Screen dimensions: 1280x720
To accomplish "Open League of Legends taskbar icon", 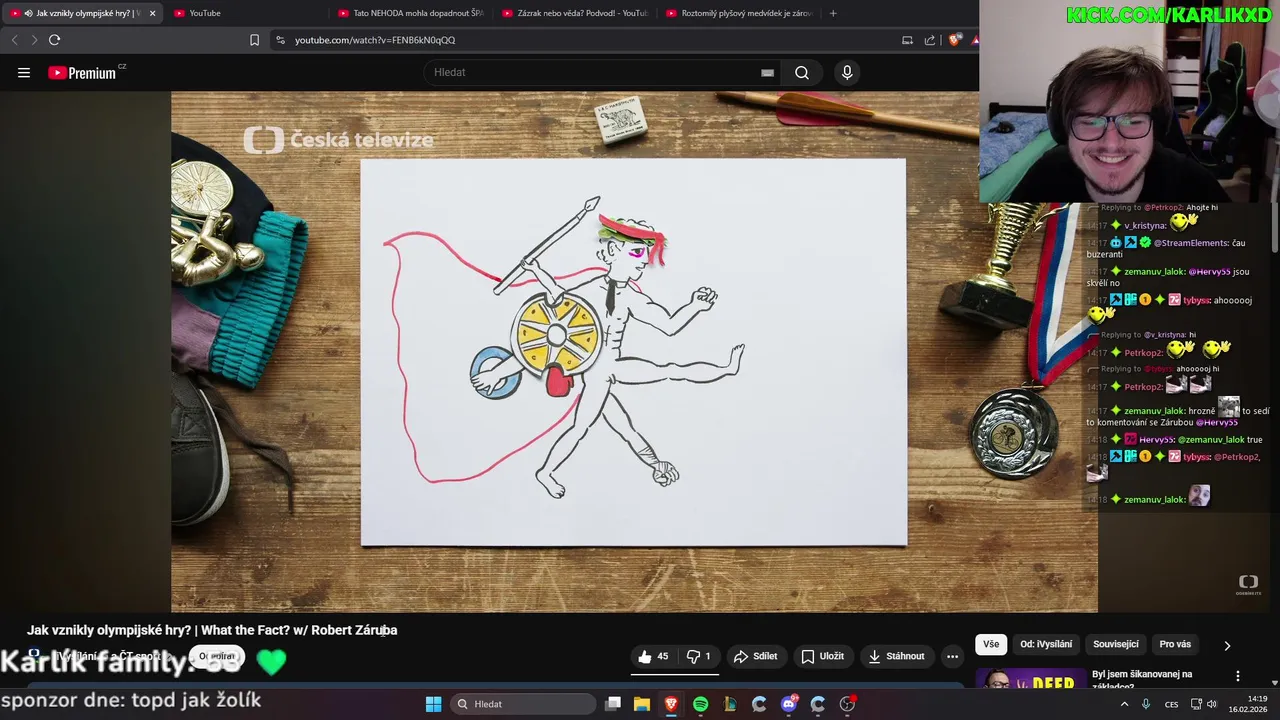I will coord(730,704).
